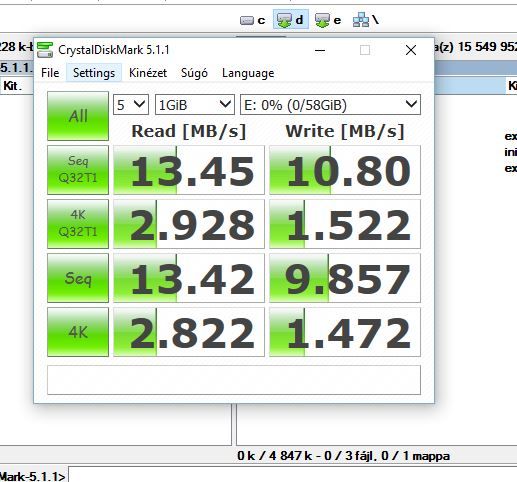Open the Settings menu

[x=94, y=73]
